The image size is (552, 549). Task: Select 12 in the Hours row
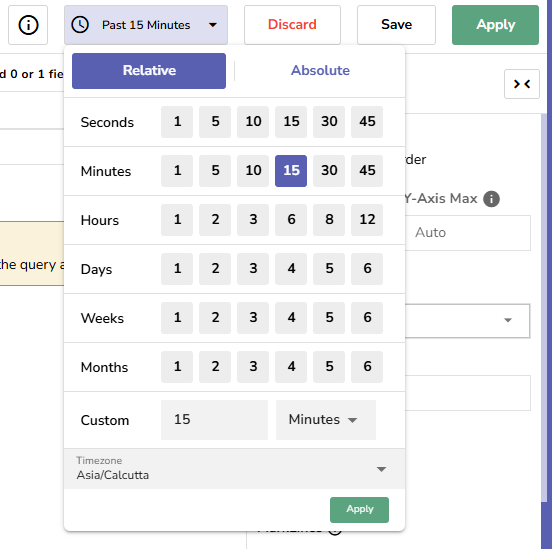click(x=367, y=220)
